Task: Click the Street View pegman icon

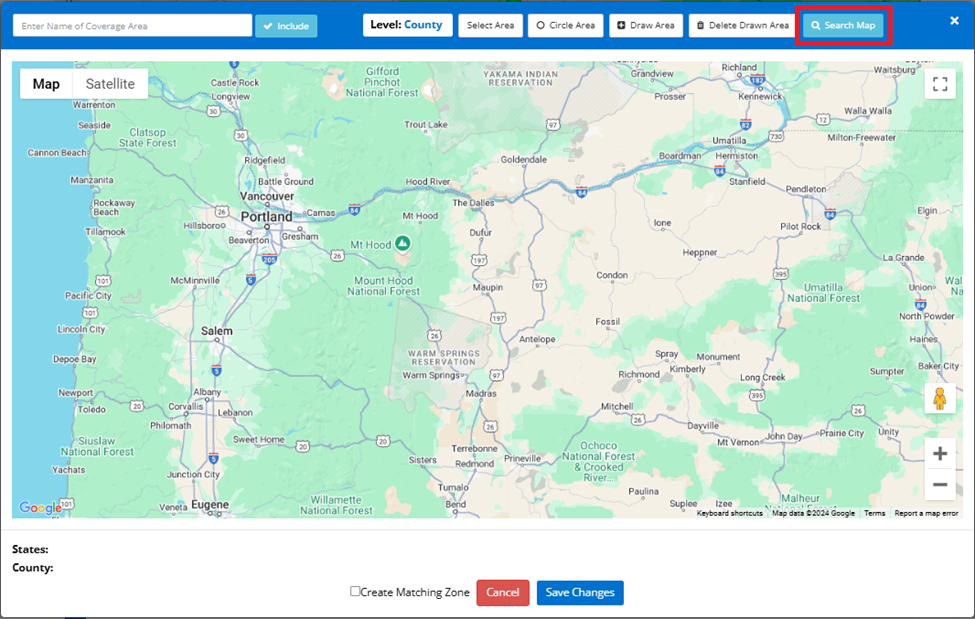Action: point(940,398)
